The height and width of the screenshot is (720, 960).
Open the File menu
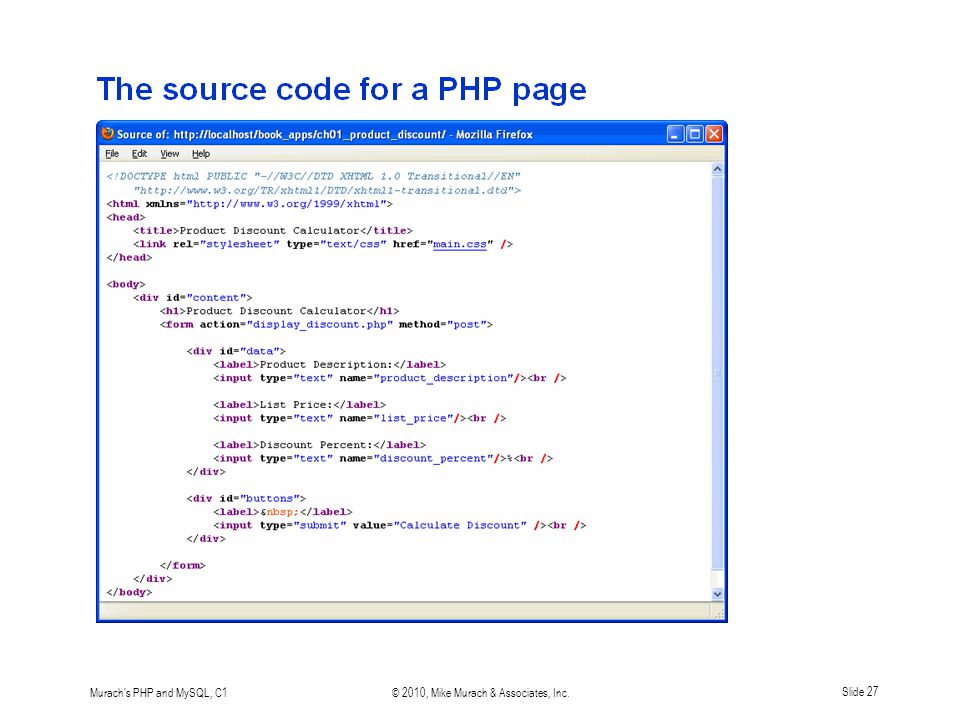[112, 154]
